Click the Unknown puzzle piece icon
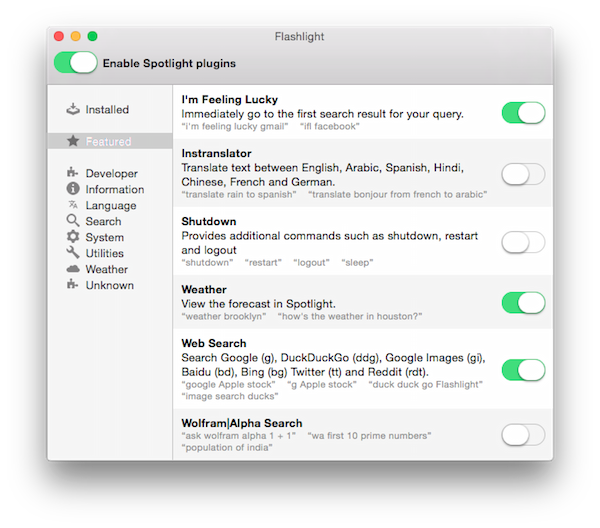 coord(72,285)
